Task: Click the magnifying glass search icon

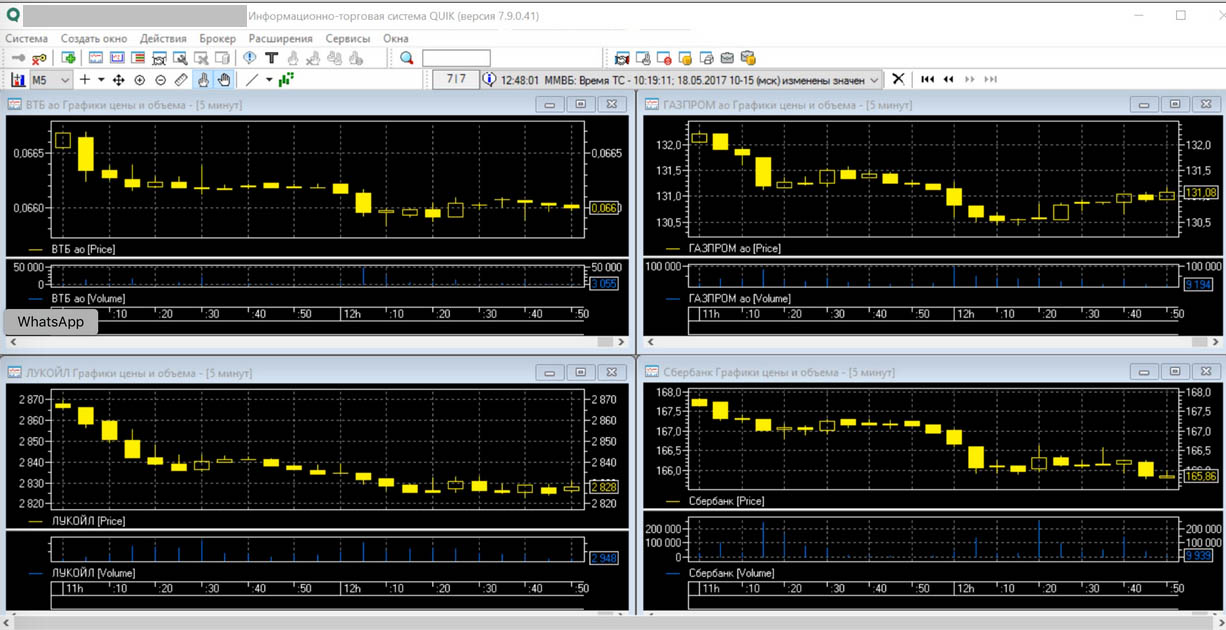Action: [407, 58]
